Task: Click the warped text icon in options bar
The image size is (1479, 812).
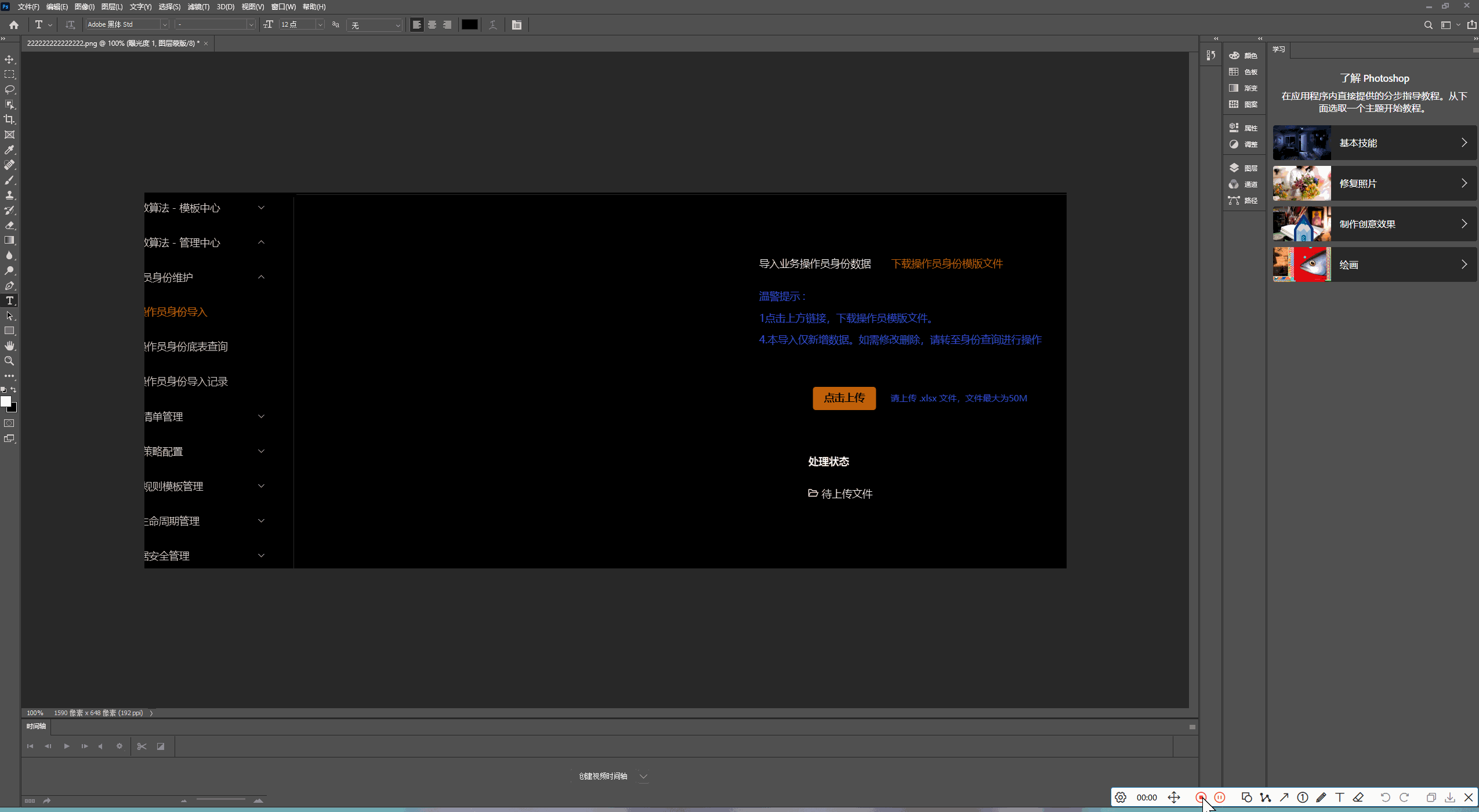Action: (492, 24)
